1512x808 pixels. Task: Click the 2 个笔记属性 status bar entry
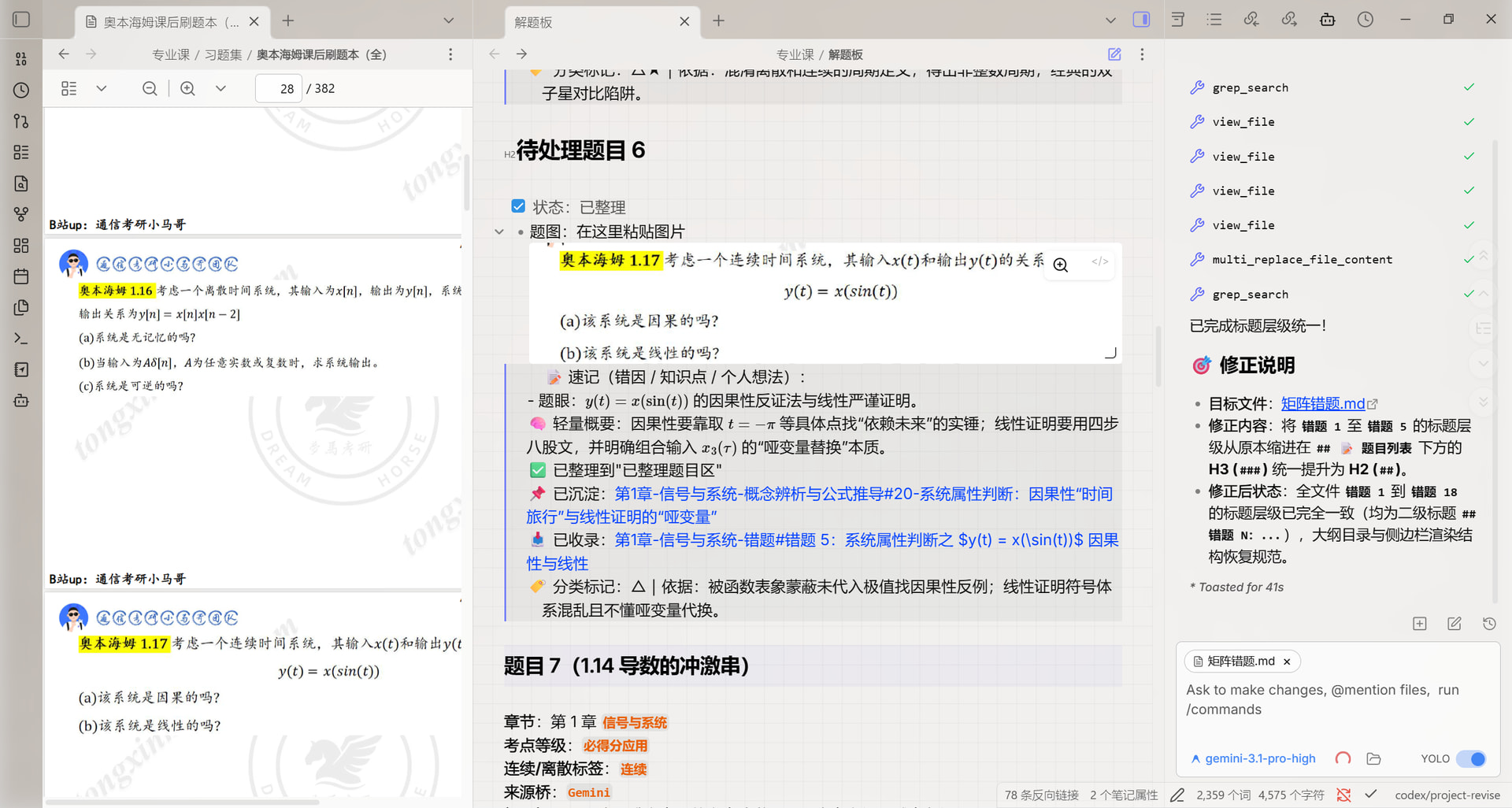[1124, 795]
